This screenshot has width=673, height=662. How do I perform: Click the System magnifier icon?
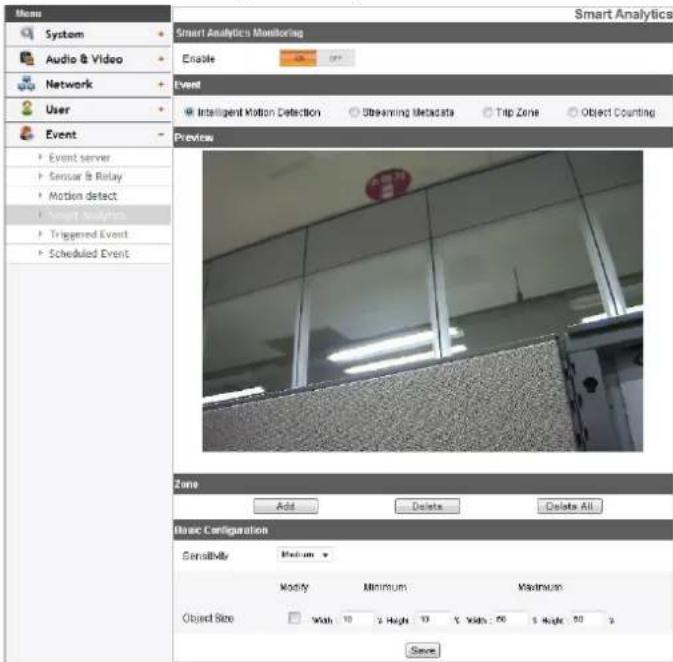[x=27, y=33]
